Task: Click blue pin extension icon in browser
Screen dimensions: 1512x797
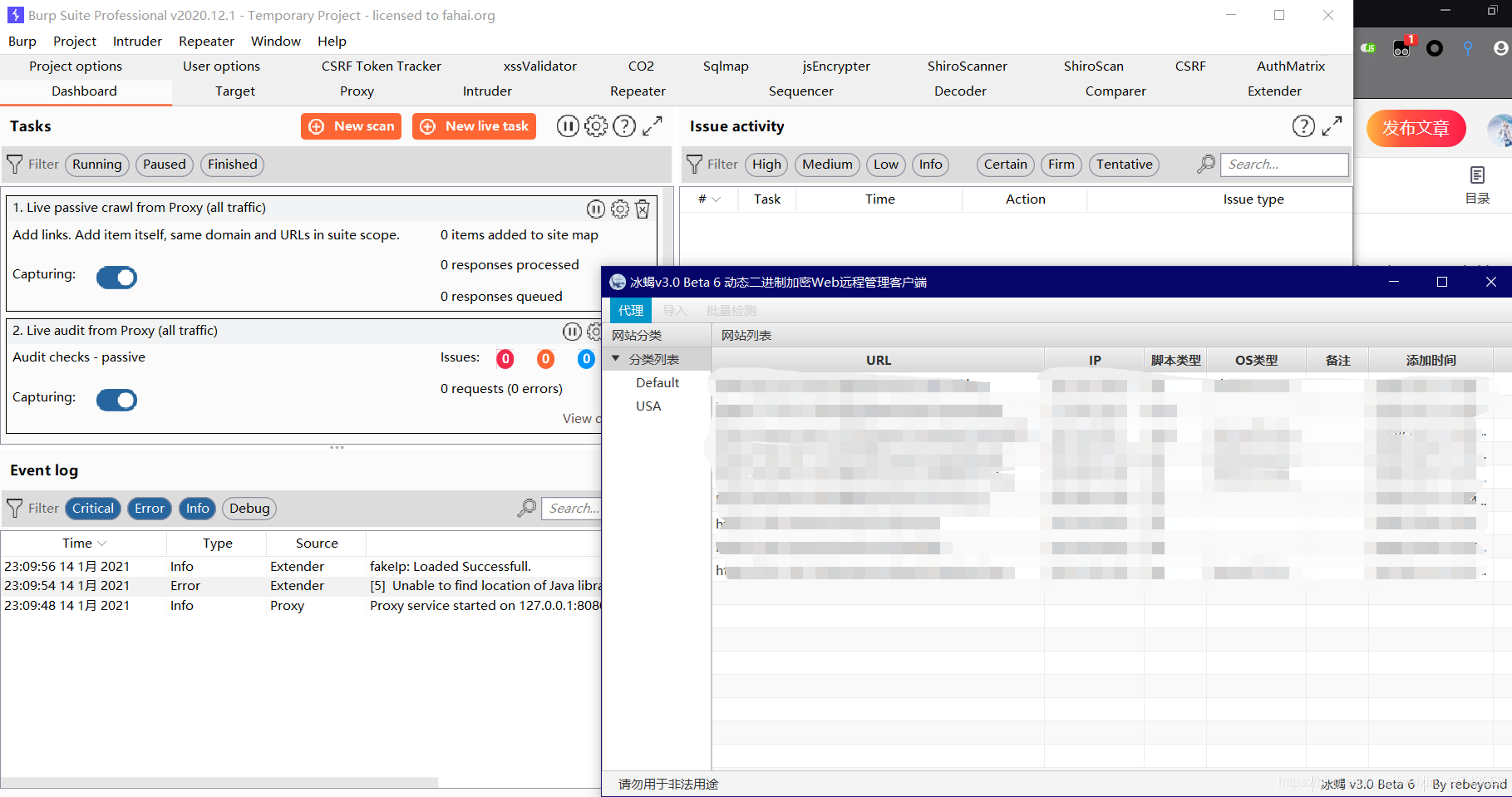Action: click(x=1468, y=48)
